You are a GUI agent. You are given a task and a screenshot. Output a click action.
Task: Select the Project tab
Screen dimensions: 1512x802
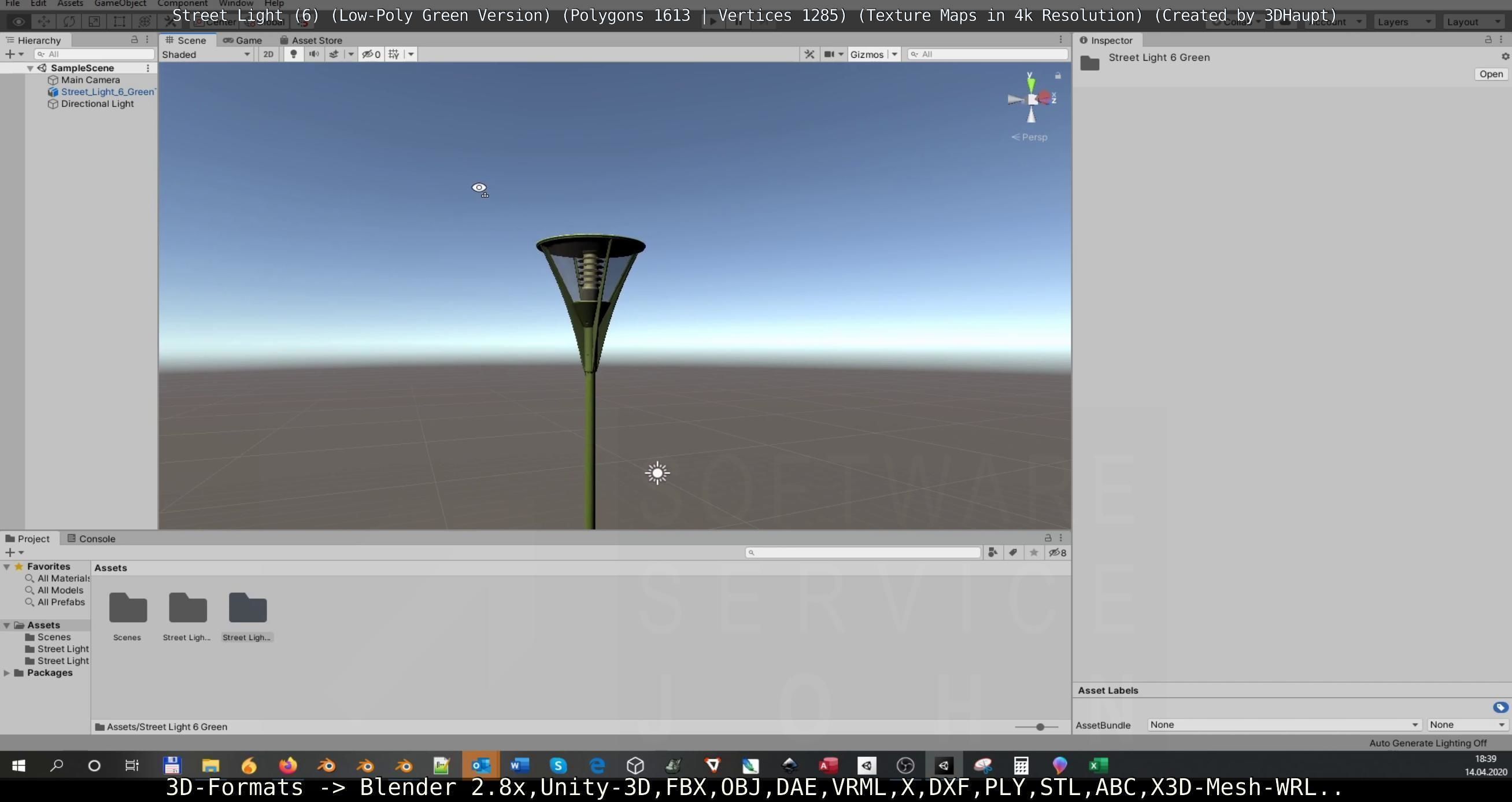28,538
